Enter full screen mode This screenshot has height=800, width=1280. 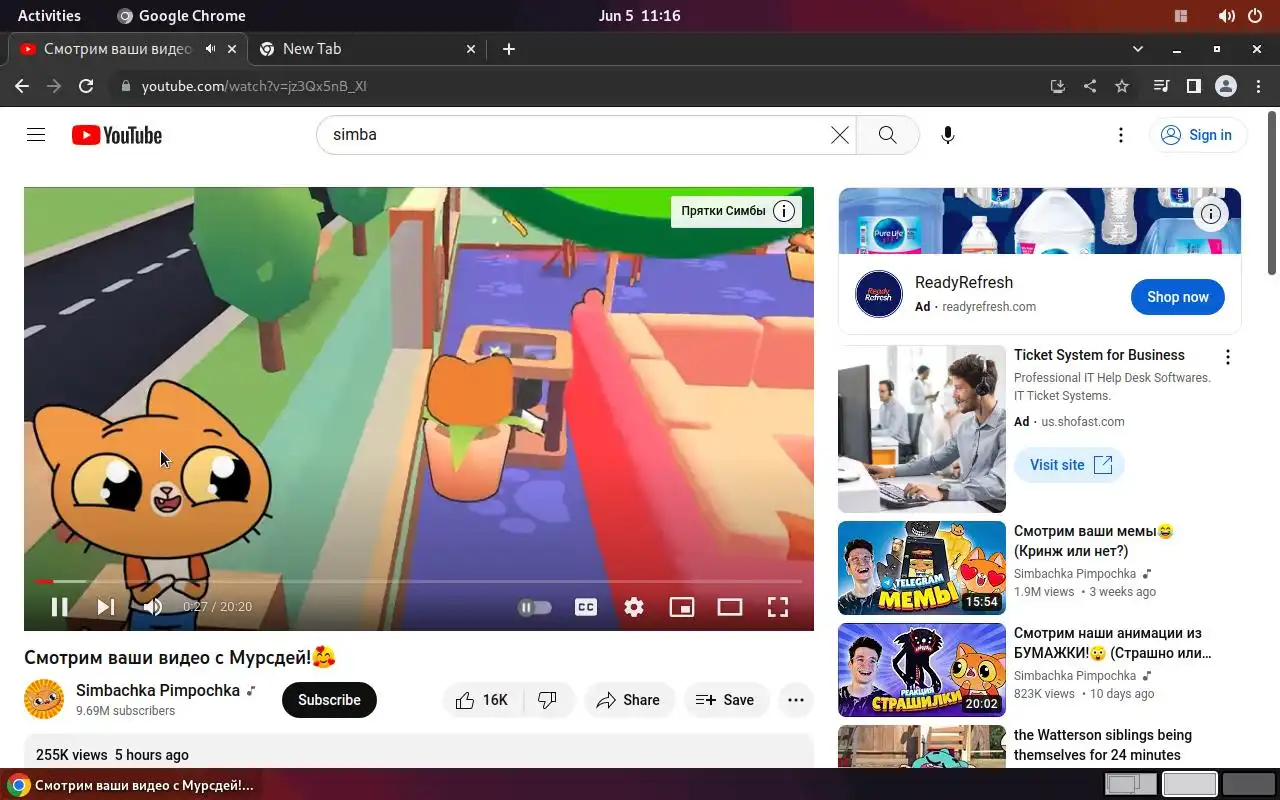click(x=778, y=607)
